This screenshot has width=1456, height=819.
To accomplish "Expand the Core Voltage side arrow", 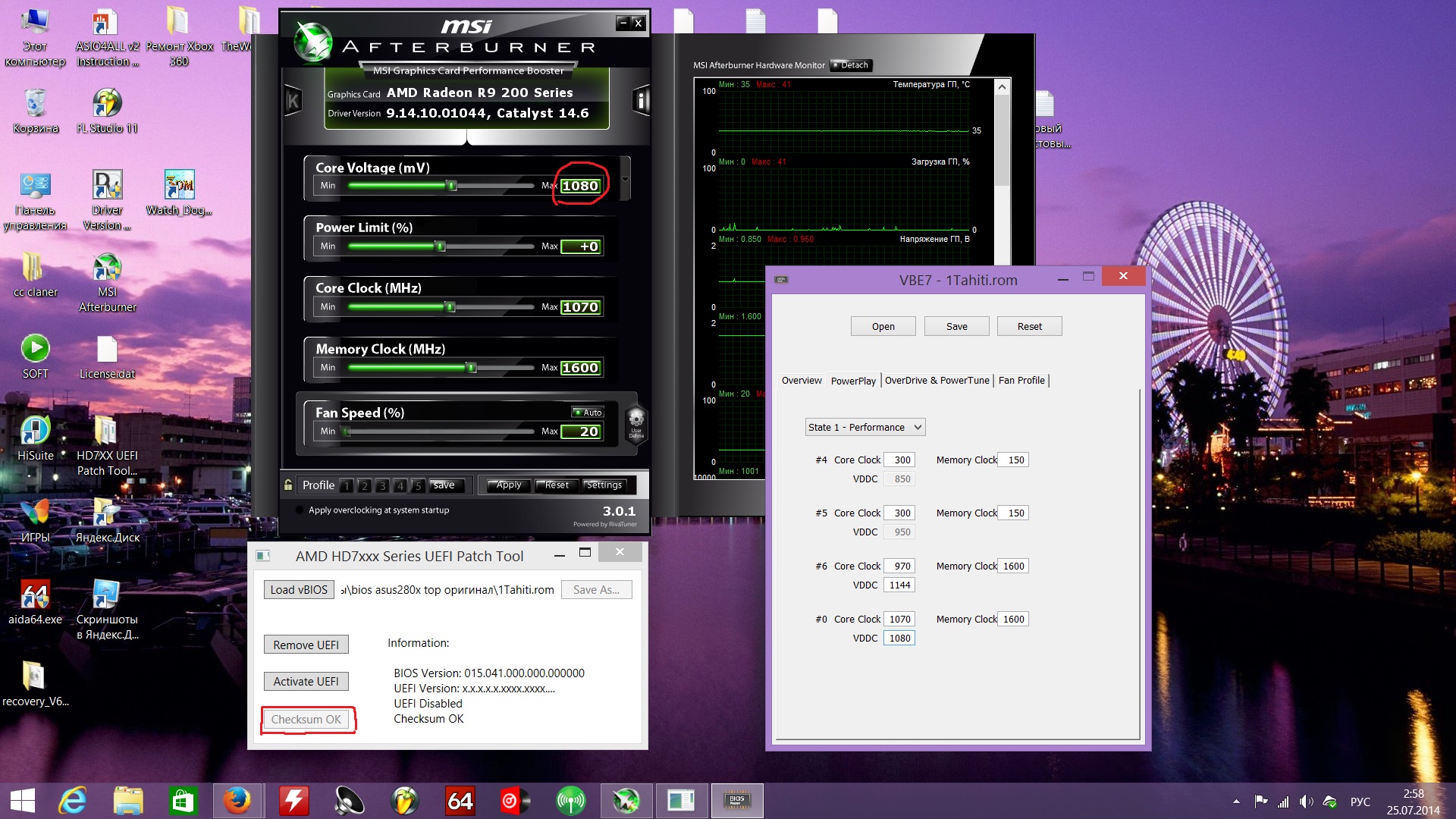I will [625, 180].
